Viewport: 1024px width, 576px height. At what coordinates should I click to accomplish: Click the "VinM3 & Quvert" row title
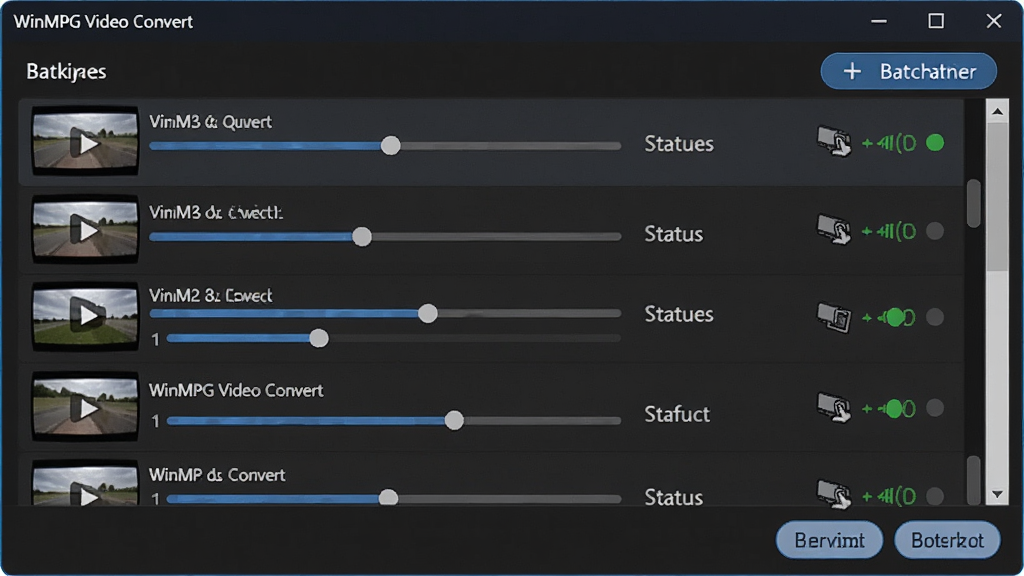(210, 121)
